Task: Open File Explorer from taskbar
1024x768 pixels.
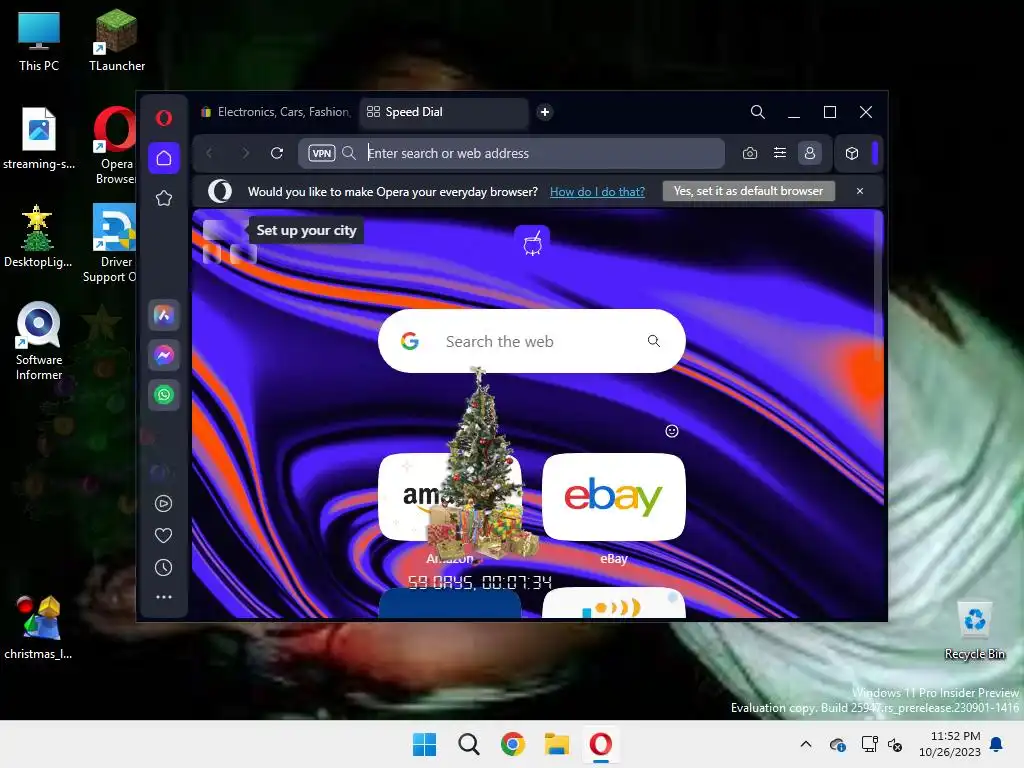Action: (557, 744)
